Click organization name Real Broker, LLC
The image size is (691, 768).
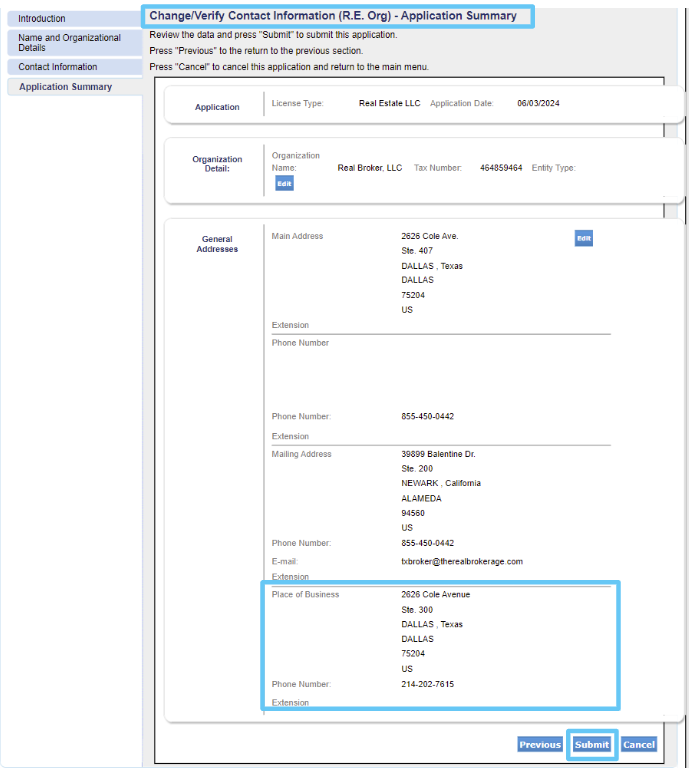coord(370,168)
